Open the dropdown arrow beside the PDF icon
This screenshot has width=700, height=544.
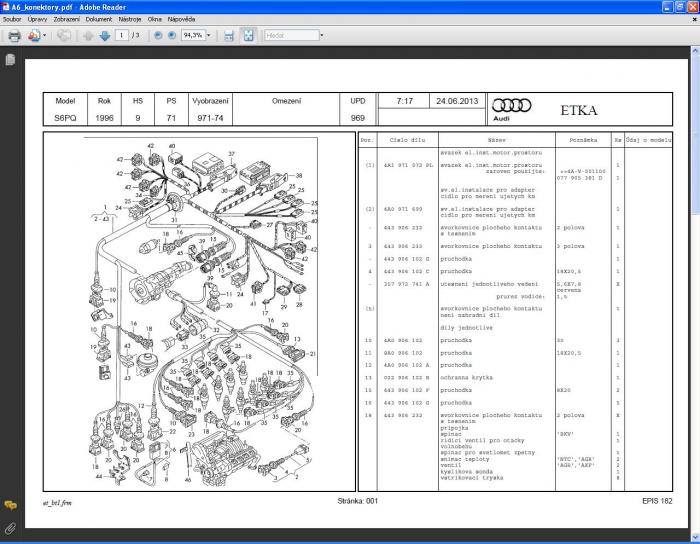46,35
